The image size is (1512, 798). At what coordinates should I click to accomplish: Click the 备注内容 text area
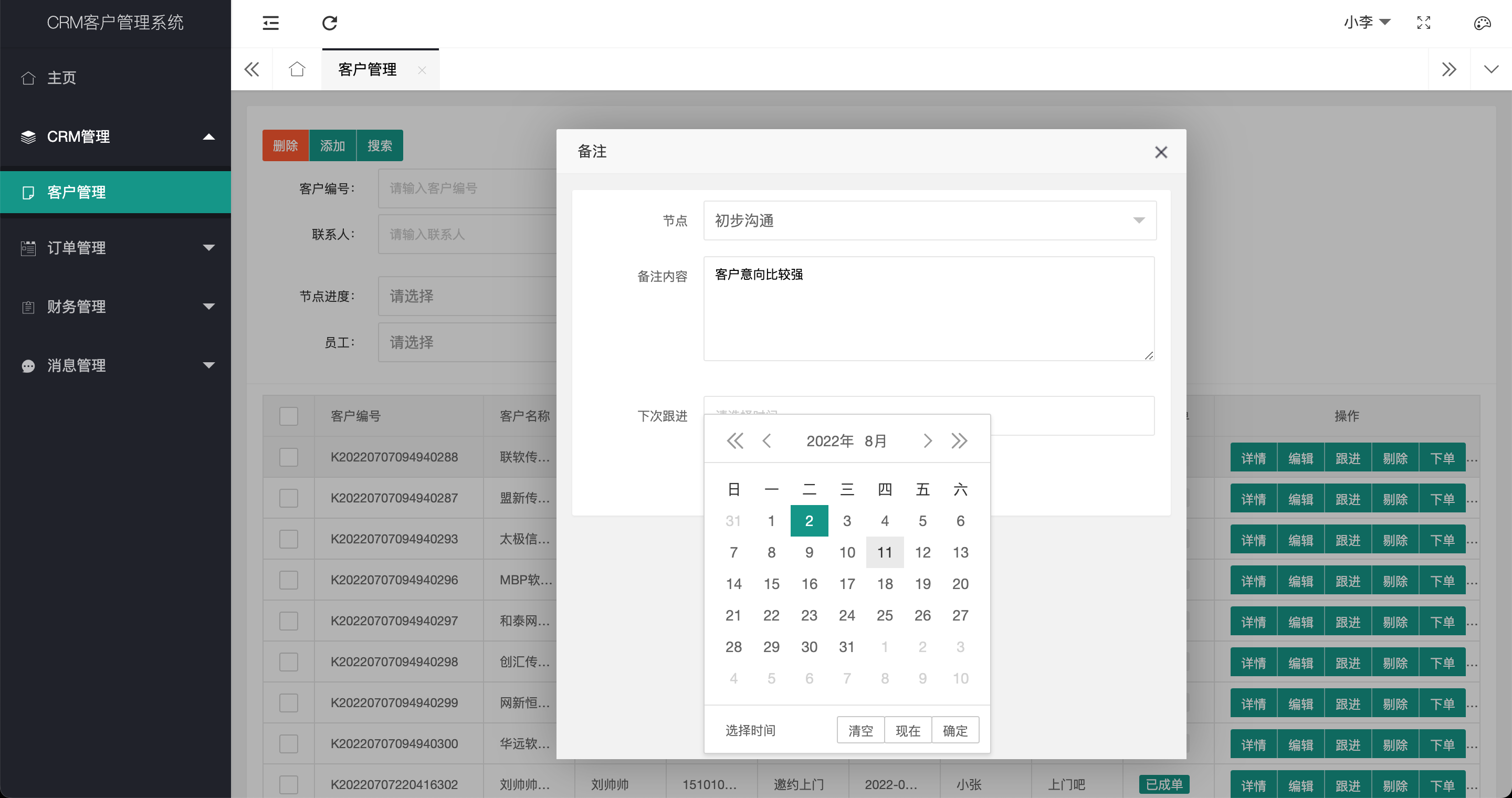929,309
